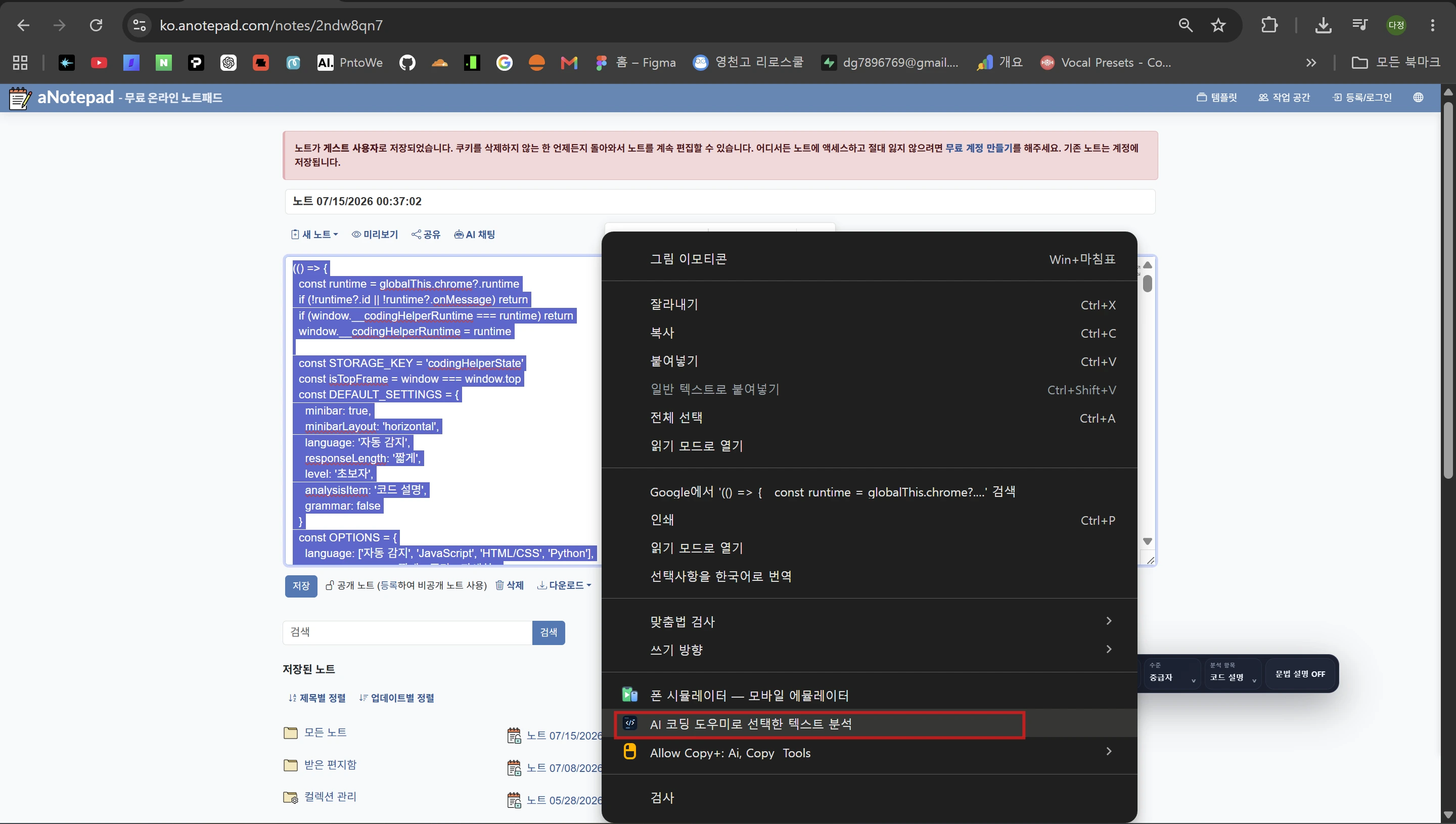
Task: Open the green profile avatar
Action: coord(1396,25)
